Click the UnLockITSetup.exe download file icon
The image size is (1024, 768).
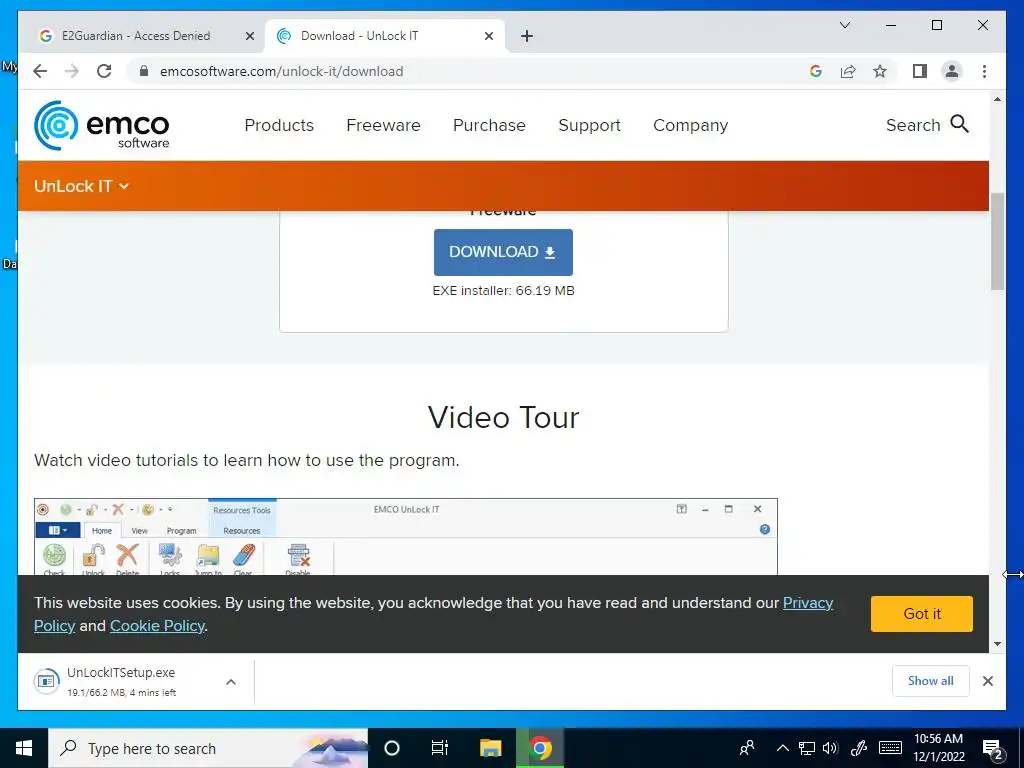point(46,682)
